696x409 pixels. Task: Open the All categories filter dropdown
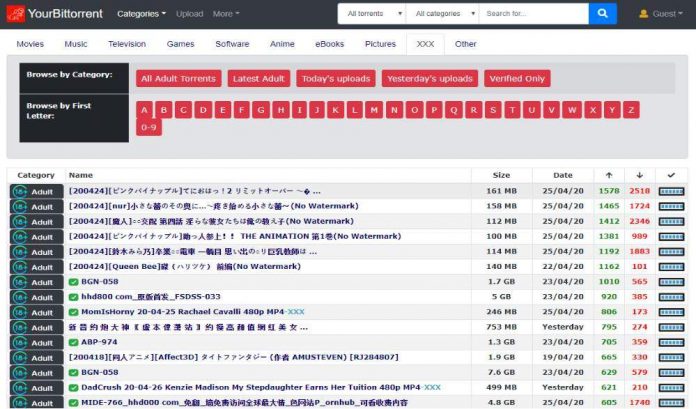[442, 14]
